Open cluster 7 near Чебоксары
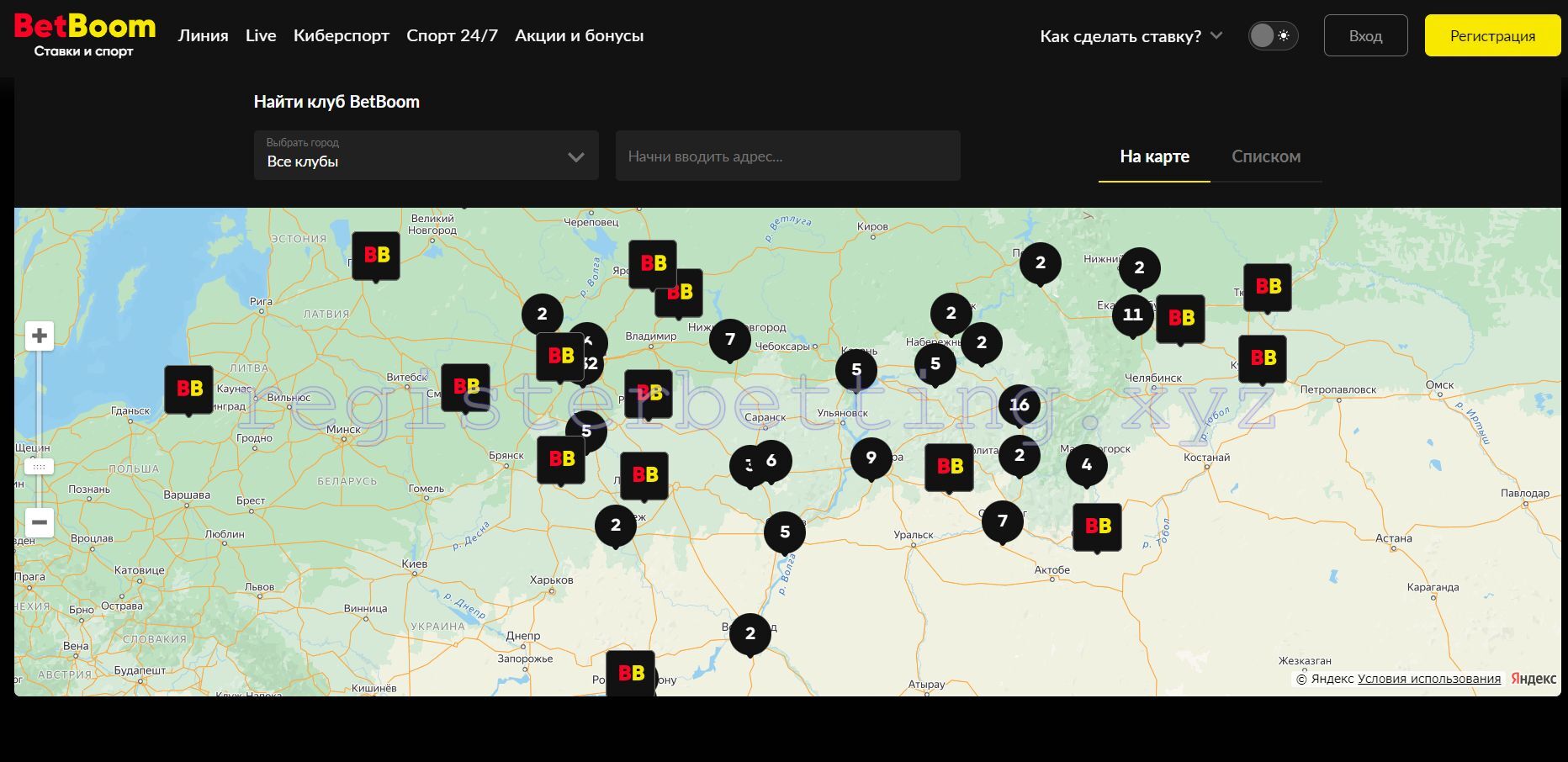The width and height of the screenshot is (1568, 762). [730, 341]
